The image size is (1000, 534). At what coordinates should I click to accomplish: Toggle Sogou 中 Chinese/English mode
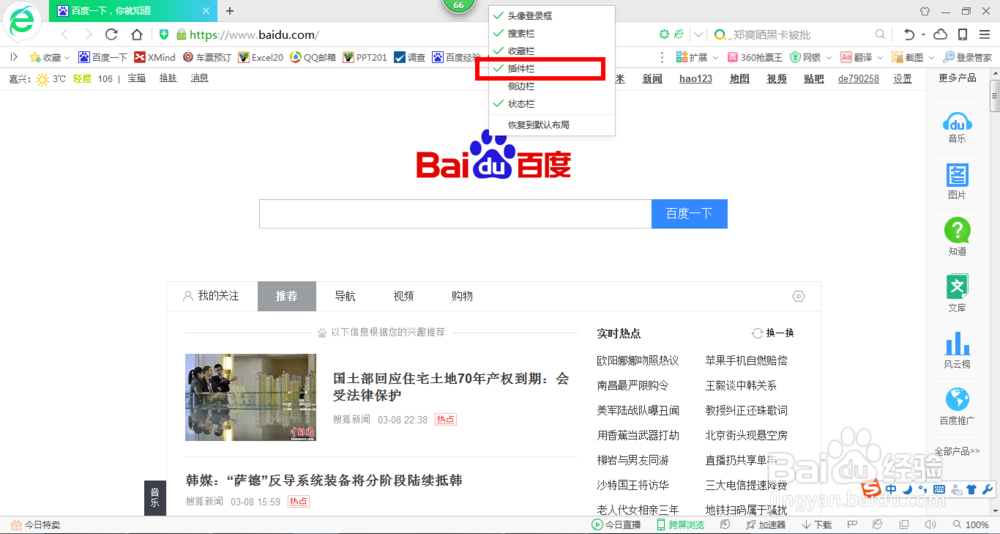(891, 489)
